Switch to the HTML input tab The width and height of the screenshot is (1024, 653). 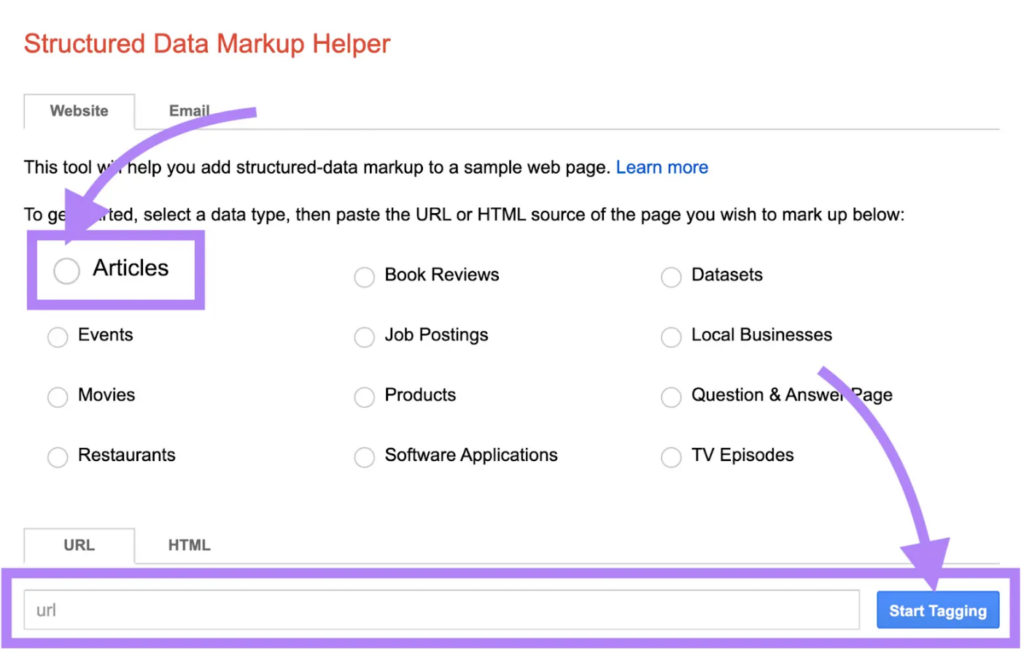pyautogui.click(x=188, y=545)
